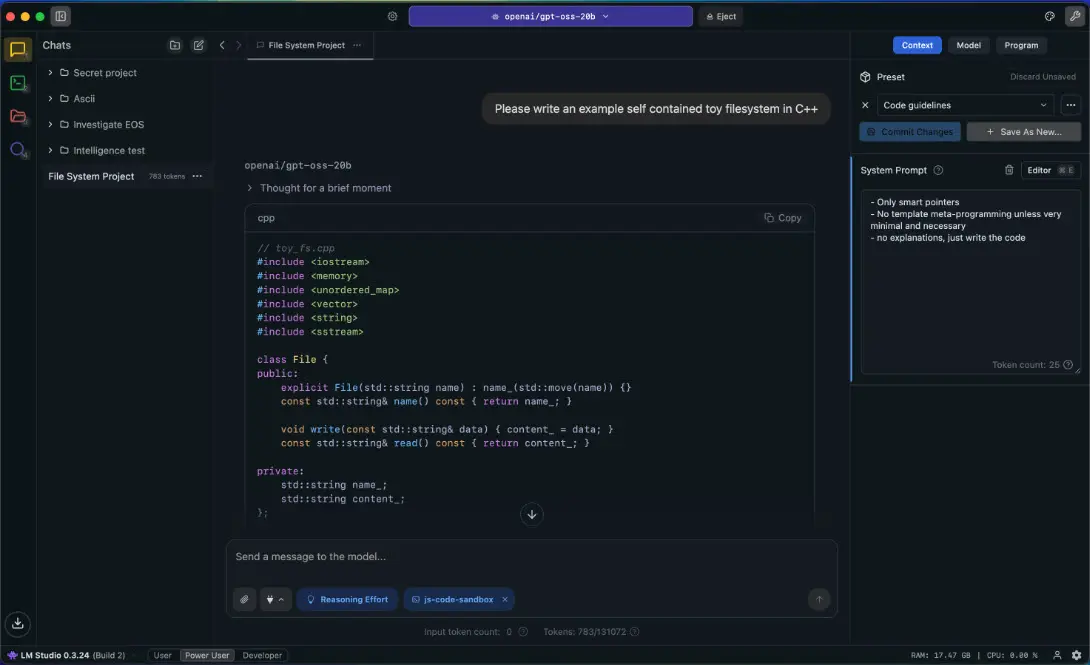This screenshot has width=1090, height=665.
Task: Open the downloads icon at bottom left
Action: pos(18,622)
